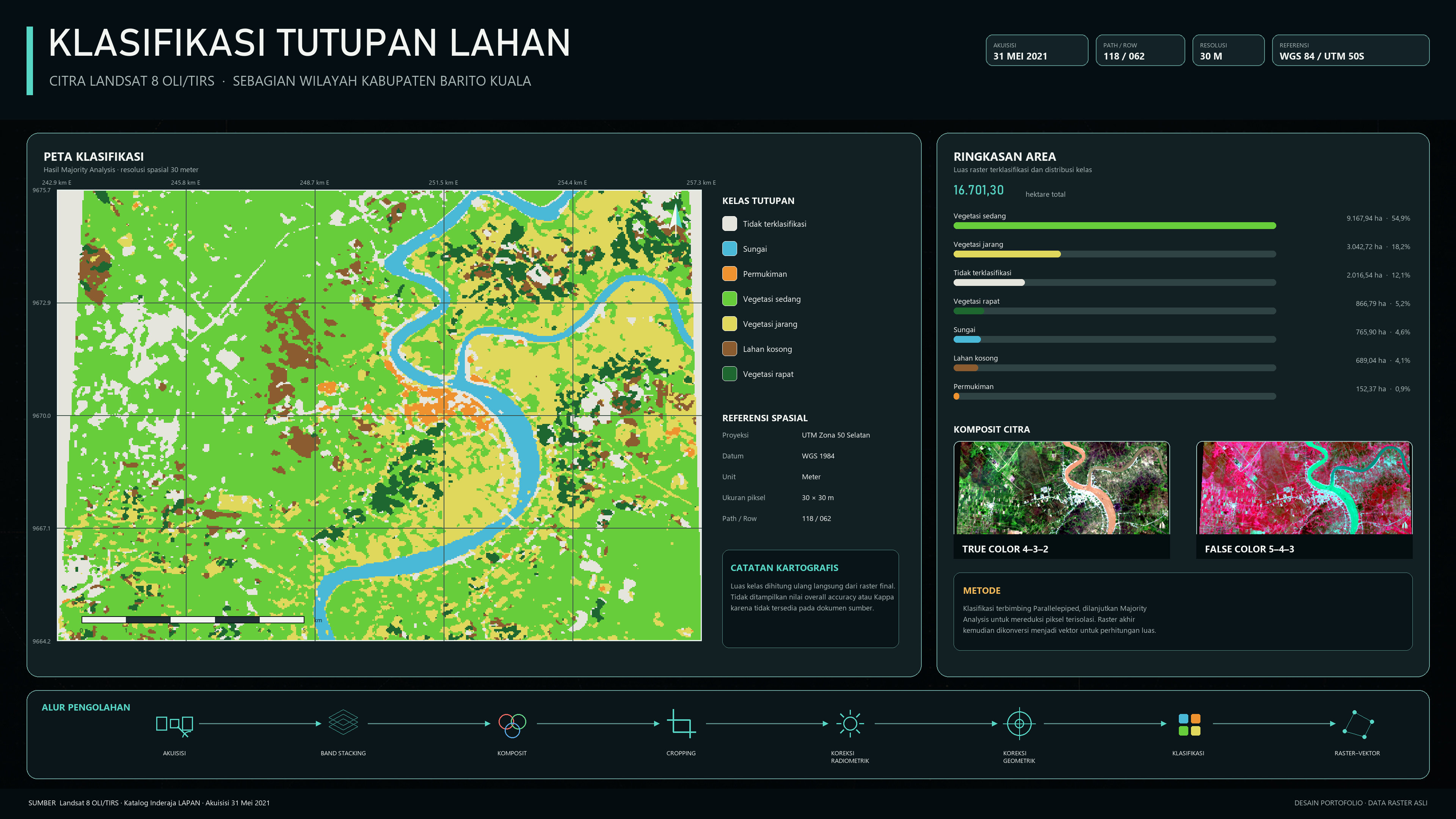
Task: Click the 9.167,94 ha · 54,9% value
Action: coord(1378,218)
